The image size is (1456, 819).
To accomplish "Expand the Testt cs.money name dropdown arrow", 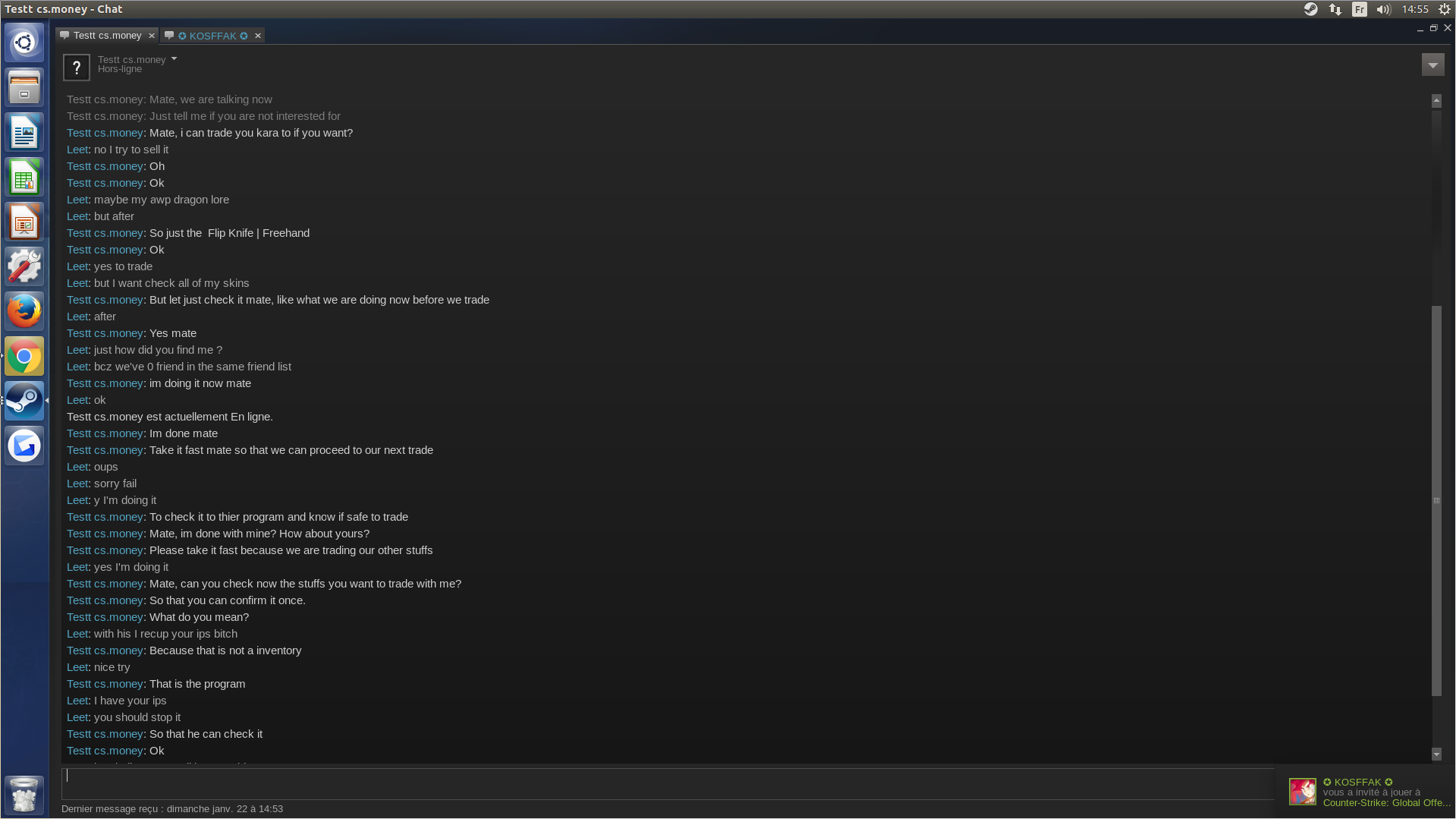I will (x=174, y=58).
